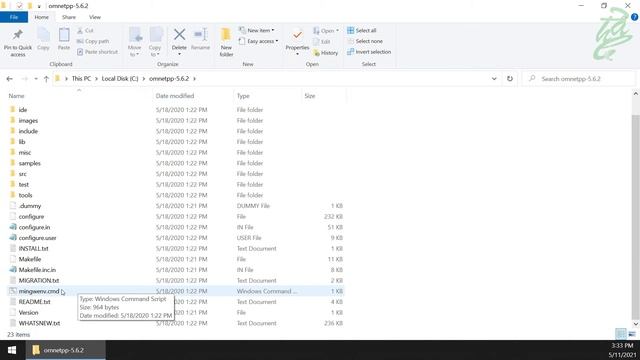This screenshot has width=640, height=360.
Task: Click omnetpp-5.6.2 breadcrumb in address bar
Action: pyautogui.click(x=169, y=78)
